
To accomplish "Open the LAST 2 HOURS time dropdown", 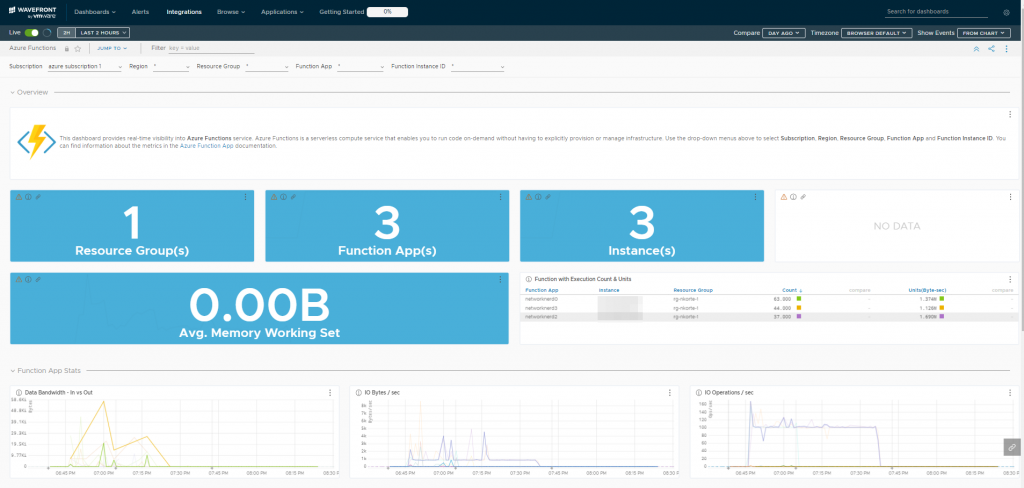I will point(103,33).
